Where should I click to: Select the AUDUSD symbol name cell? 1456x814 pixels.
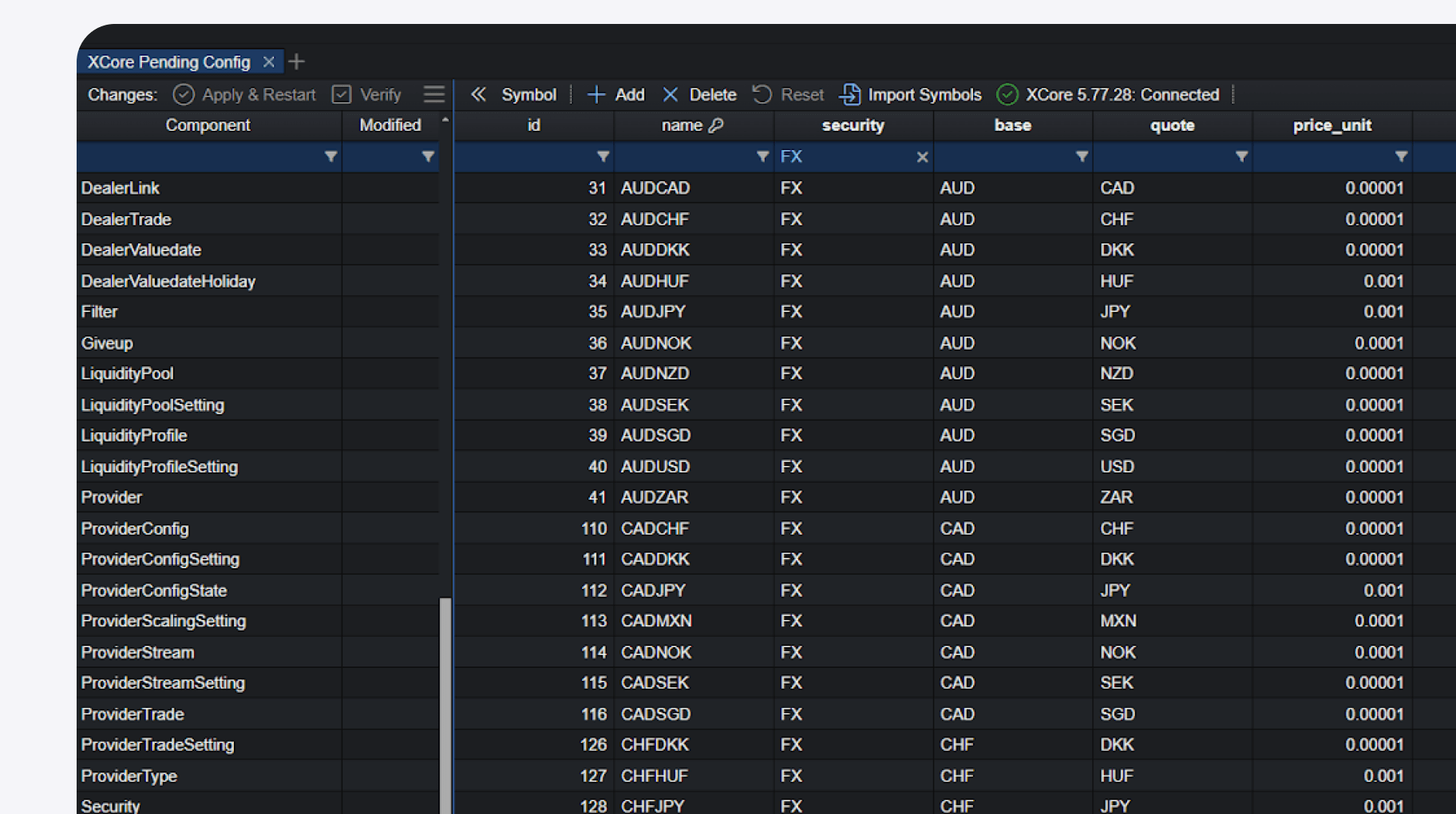coord(694,467)
